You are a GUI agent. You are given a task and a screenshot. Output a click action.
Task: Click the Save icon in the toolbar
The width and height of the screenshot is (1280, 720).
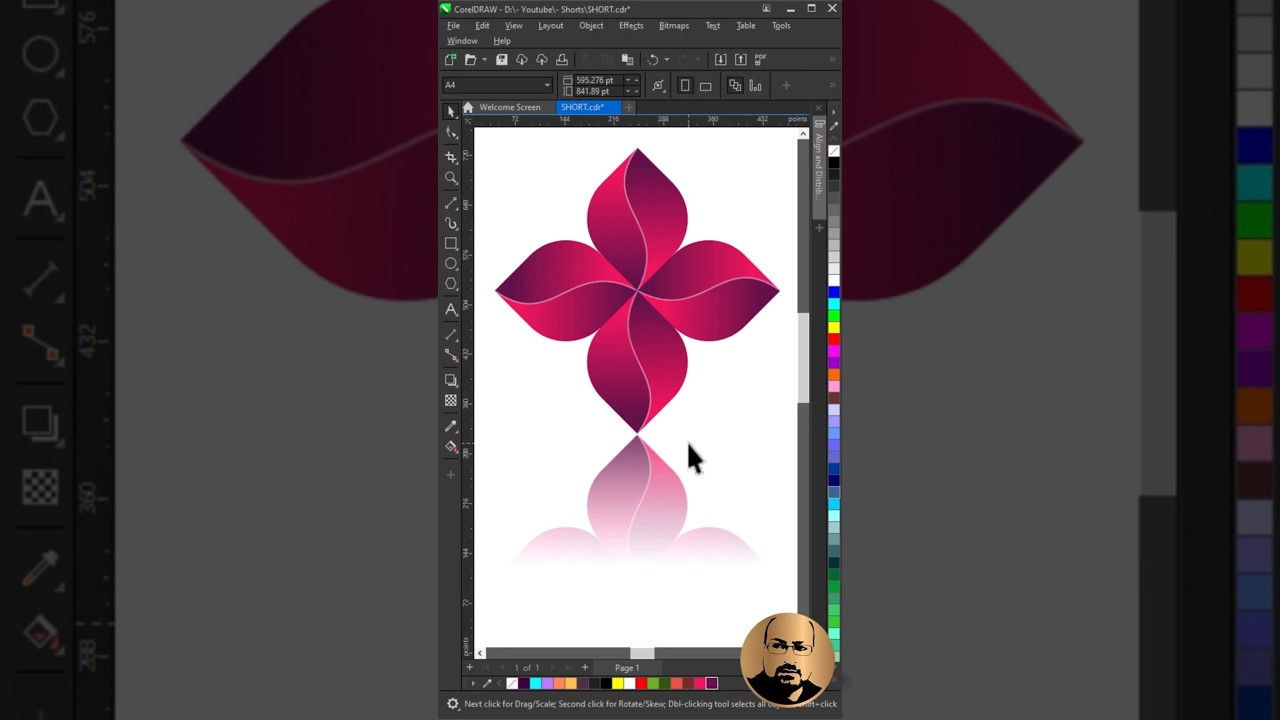tap(502, 60)
